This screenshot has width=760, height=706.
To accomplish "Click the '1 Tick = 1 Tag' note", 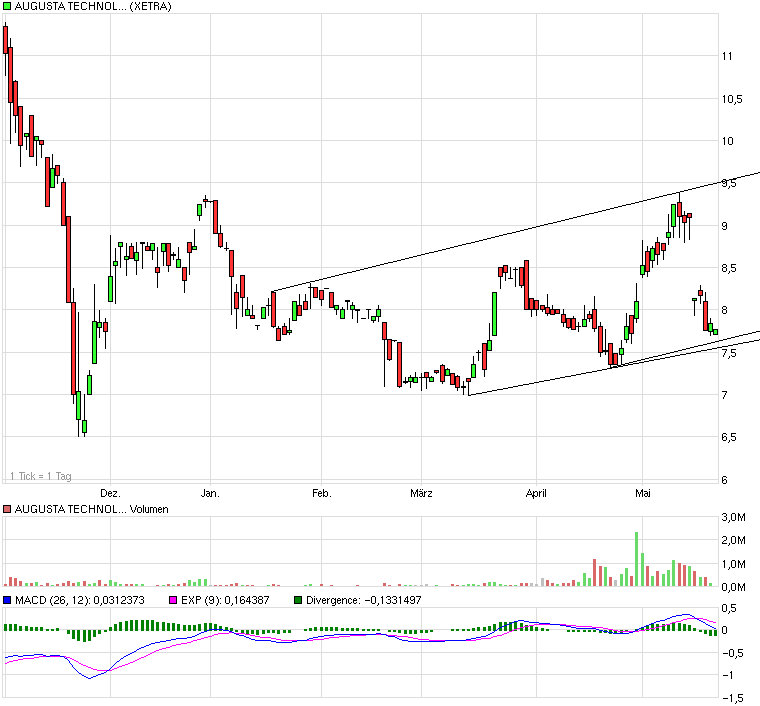I will coord(40,476).
